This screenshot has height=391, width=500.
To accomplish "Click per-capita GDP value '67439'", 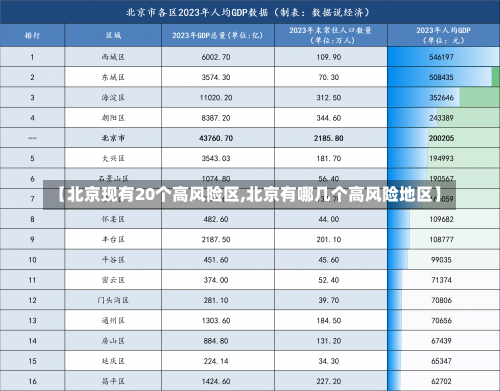I will tap(441, 341).
